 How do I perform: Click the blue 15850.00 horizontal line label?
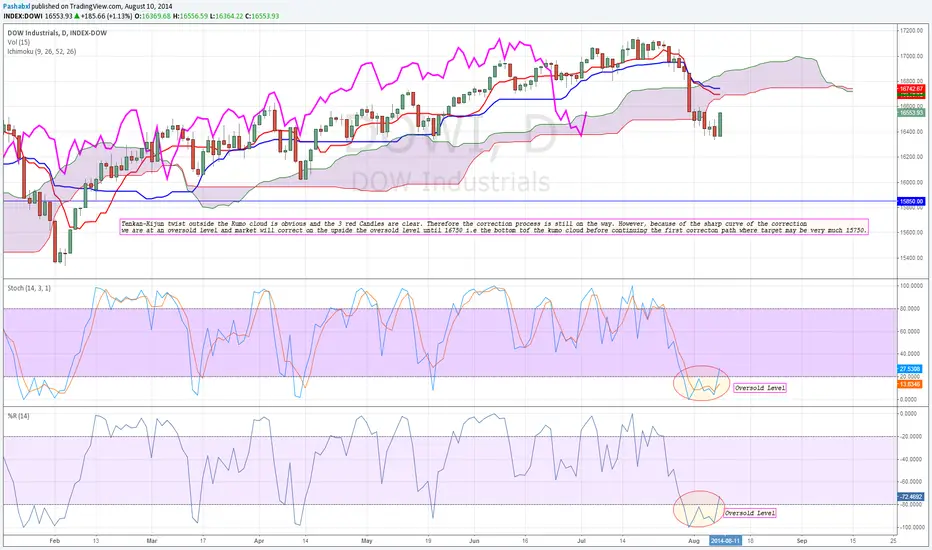point(911,202)
